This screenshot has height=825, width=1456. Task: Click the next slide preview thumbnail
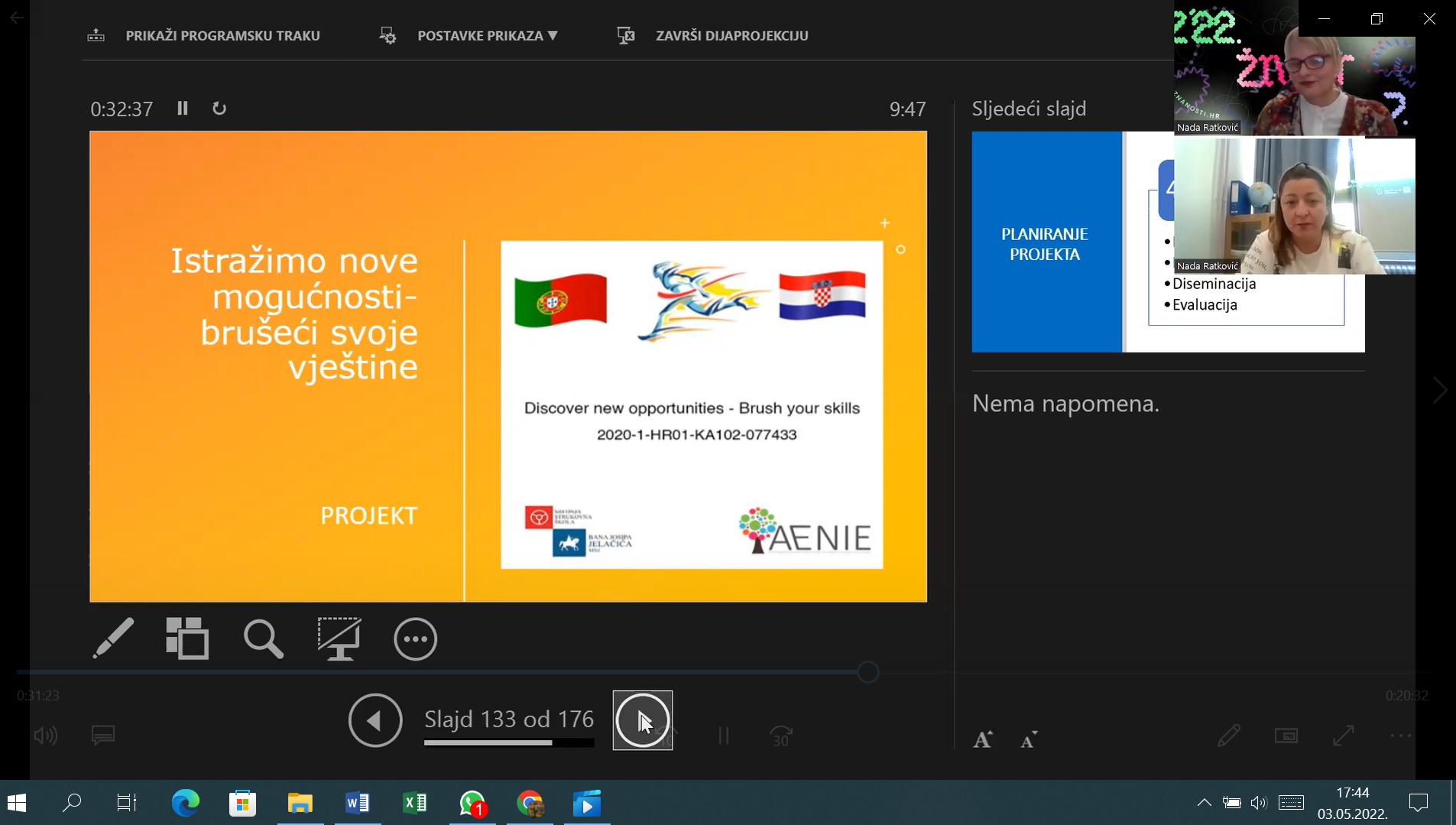1168,242
